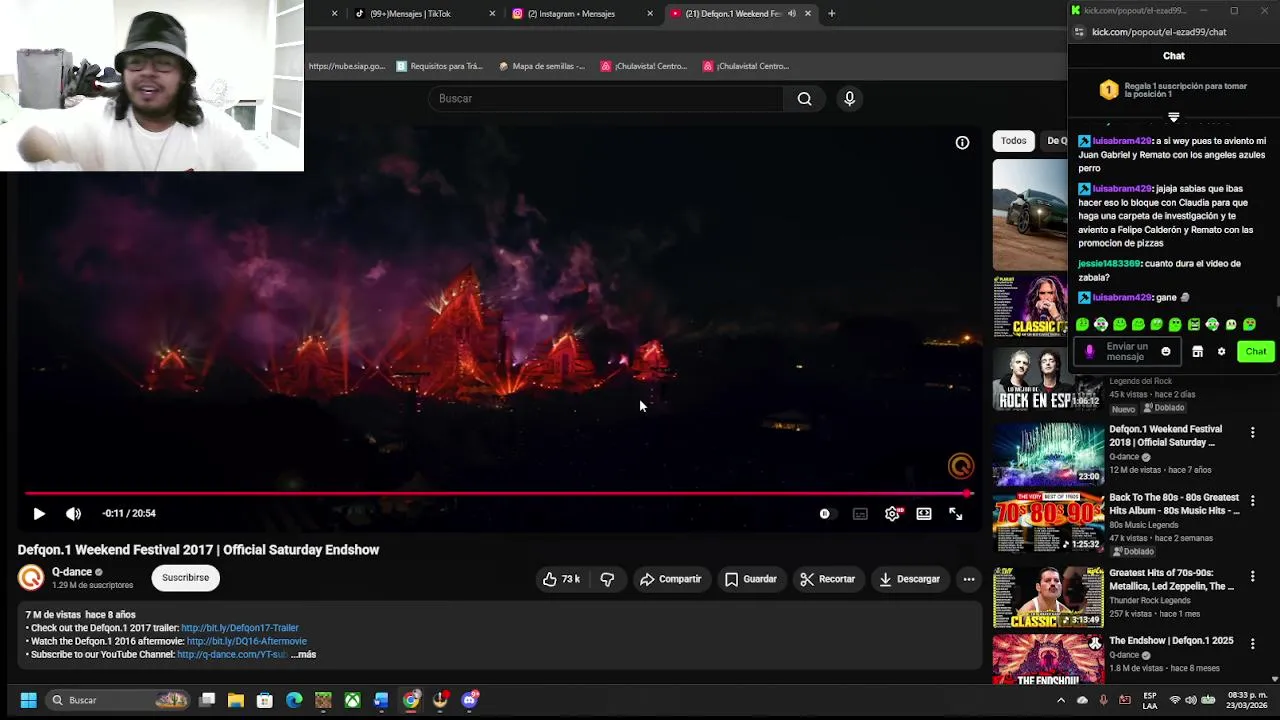Open Discord from the taskbar
Image resolution: width=1280 pixels, height=720 pixels.
point(469,700)
